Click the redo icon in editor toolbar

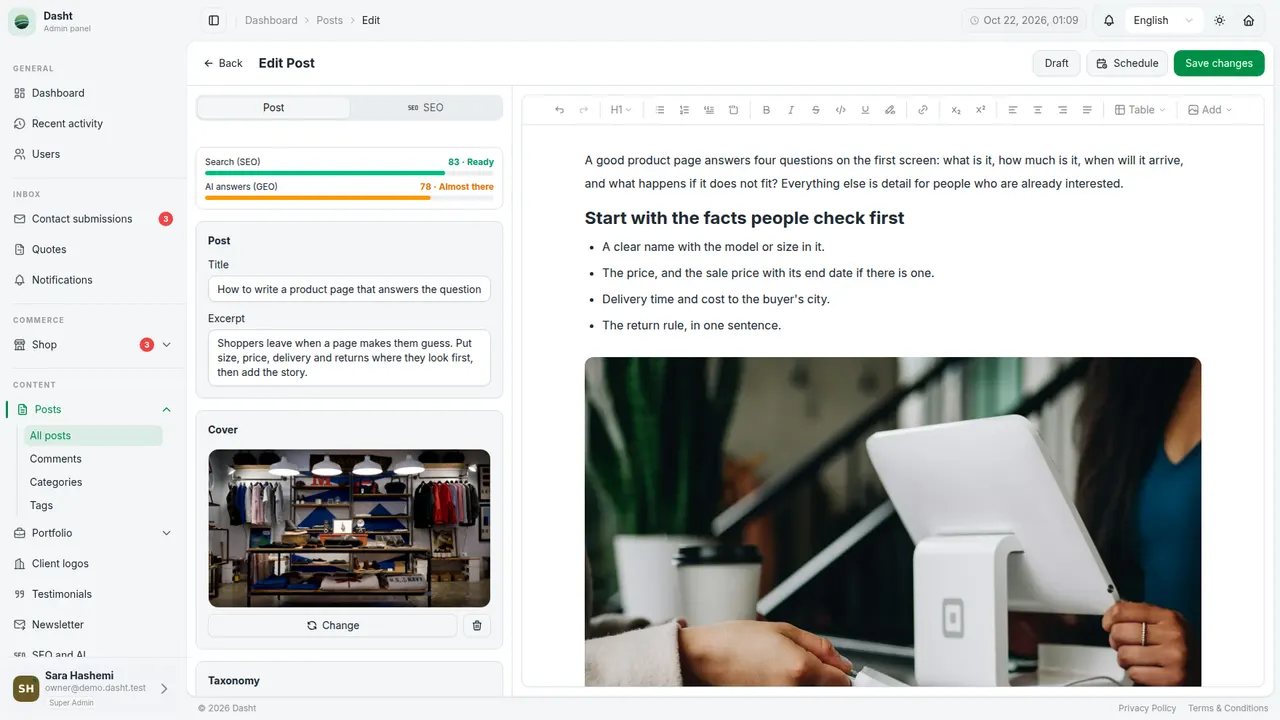(584, 110)
